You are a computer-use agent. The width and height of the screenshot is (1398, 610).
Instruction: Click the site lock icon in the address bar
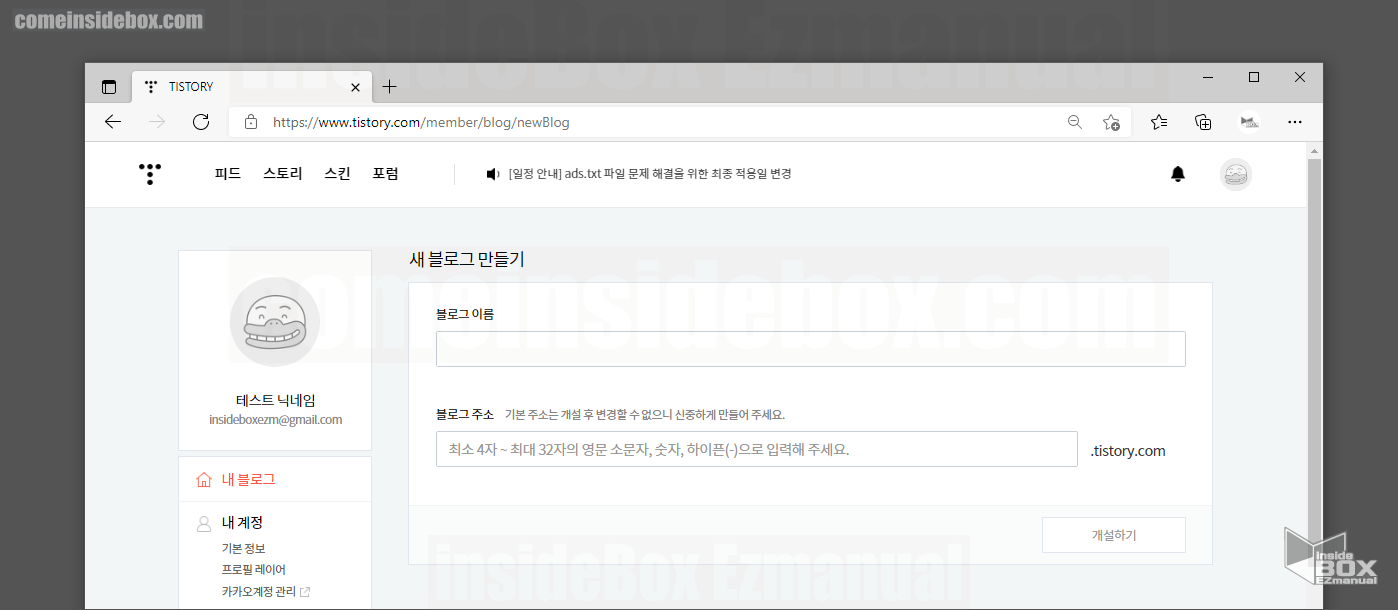coord(251,122)
